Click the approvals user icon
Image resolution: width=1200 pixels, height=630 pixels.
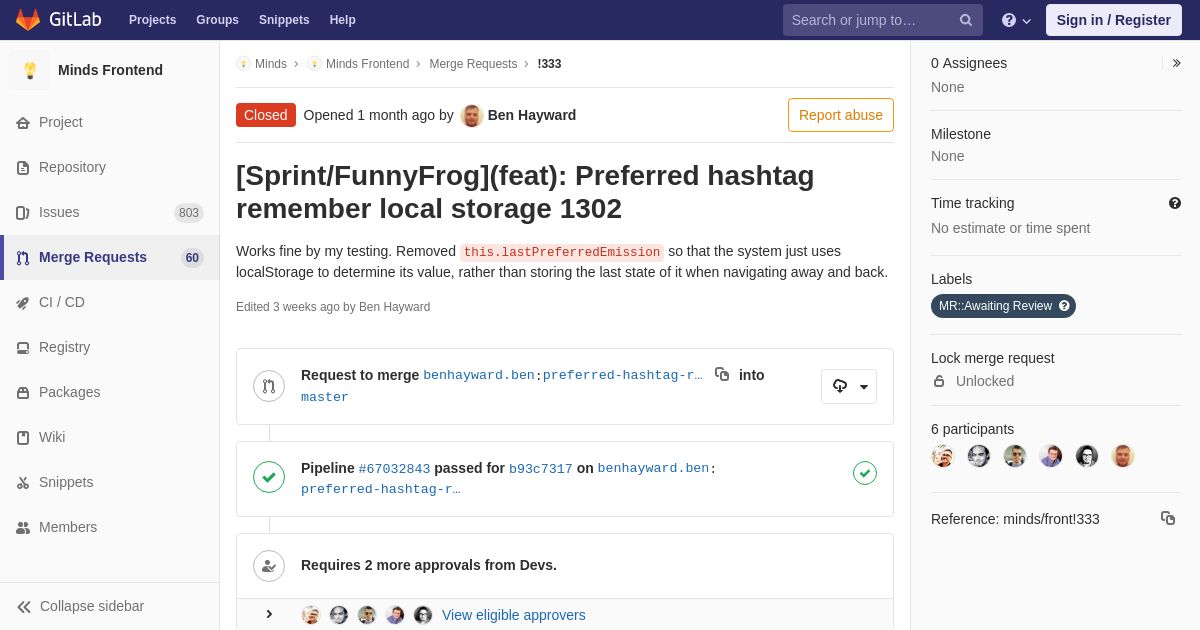point(269,566)
